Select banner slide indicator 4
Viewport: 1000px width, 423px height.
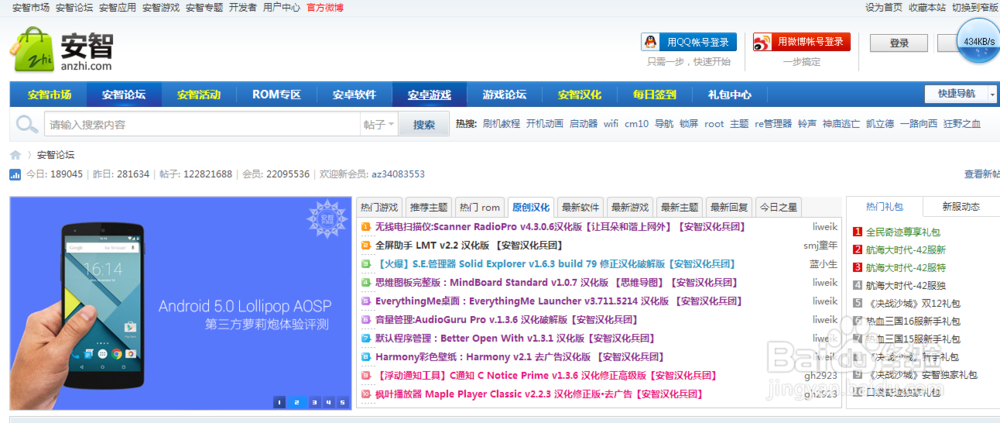tap(328, 402)
